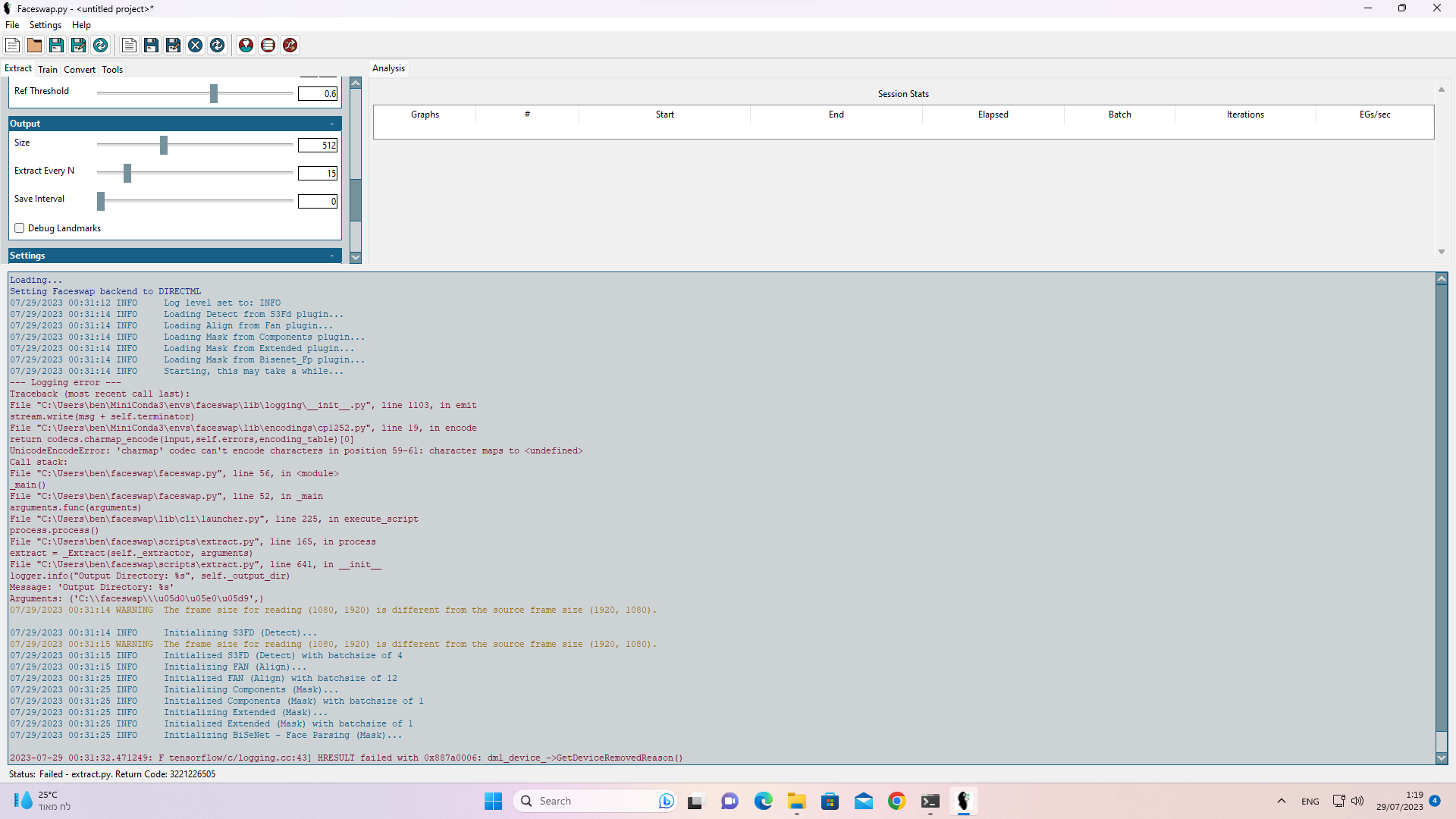This screenshot has height=819, width=1456.
Task: Load a task with the page icon
Action: coord(130,45)
